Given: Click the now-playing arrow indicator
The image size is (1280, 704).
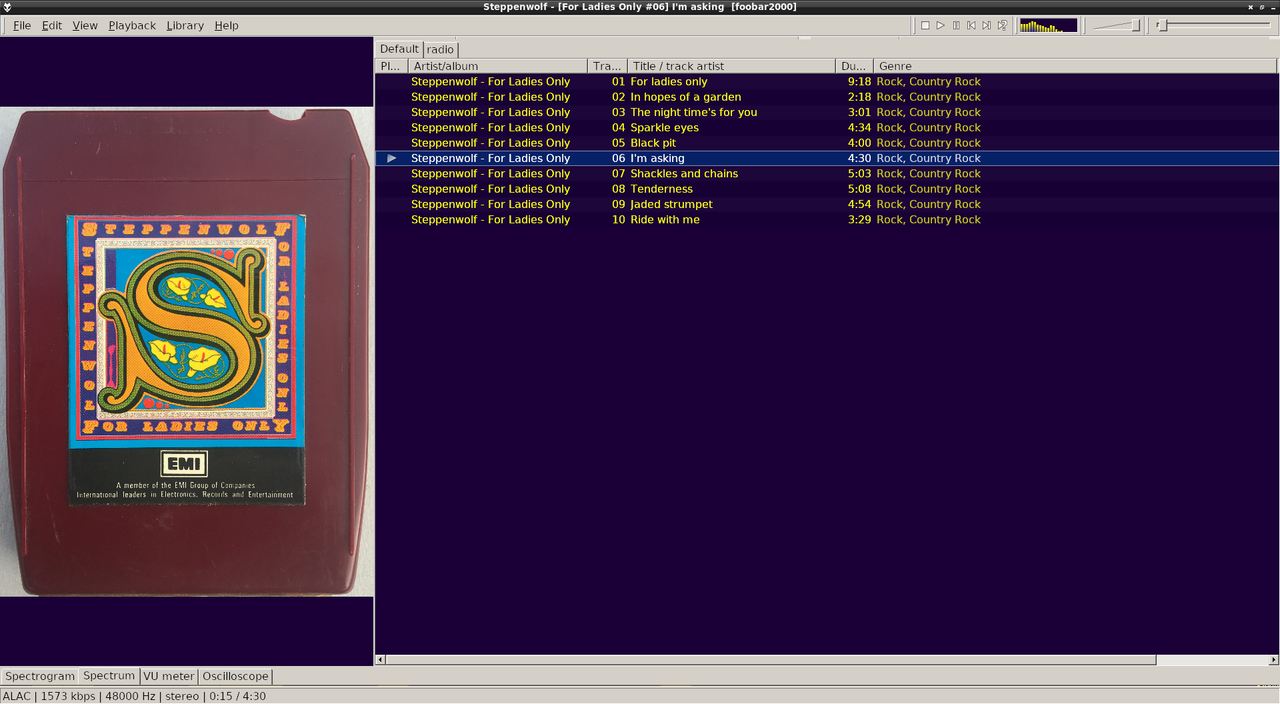Looking at the screenshot, I should [x=392, y=158].
